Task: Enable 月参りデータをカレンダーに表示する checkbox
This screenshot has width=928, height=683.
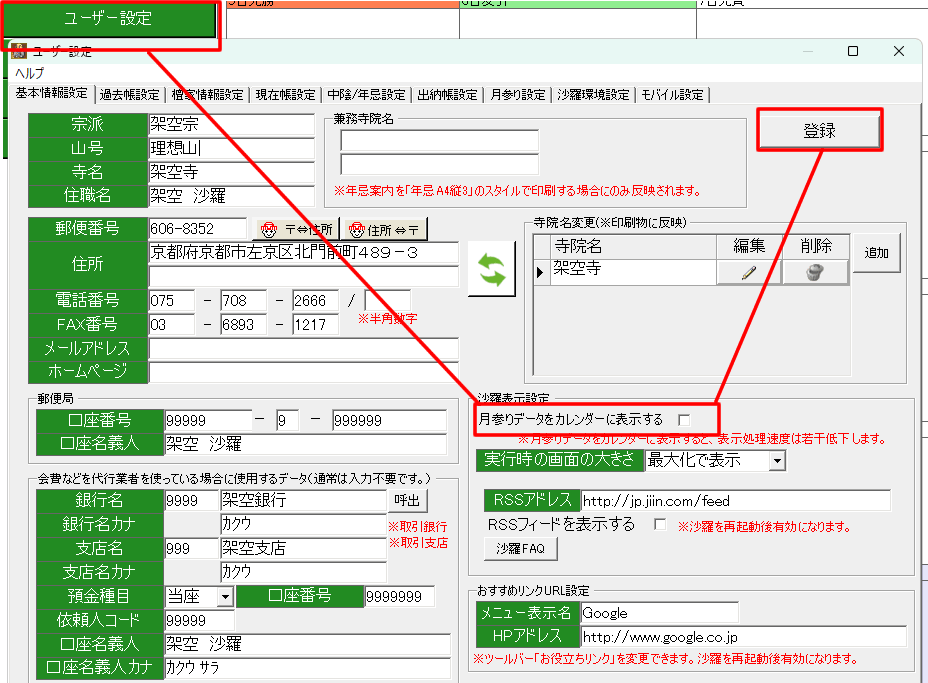Action: 684,420
